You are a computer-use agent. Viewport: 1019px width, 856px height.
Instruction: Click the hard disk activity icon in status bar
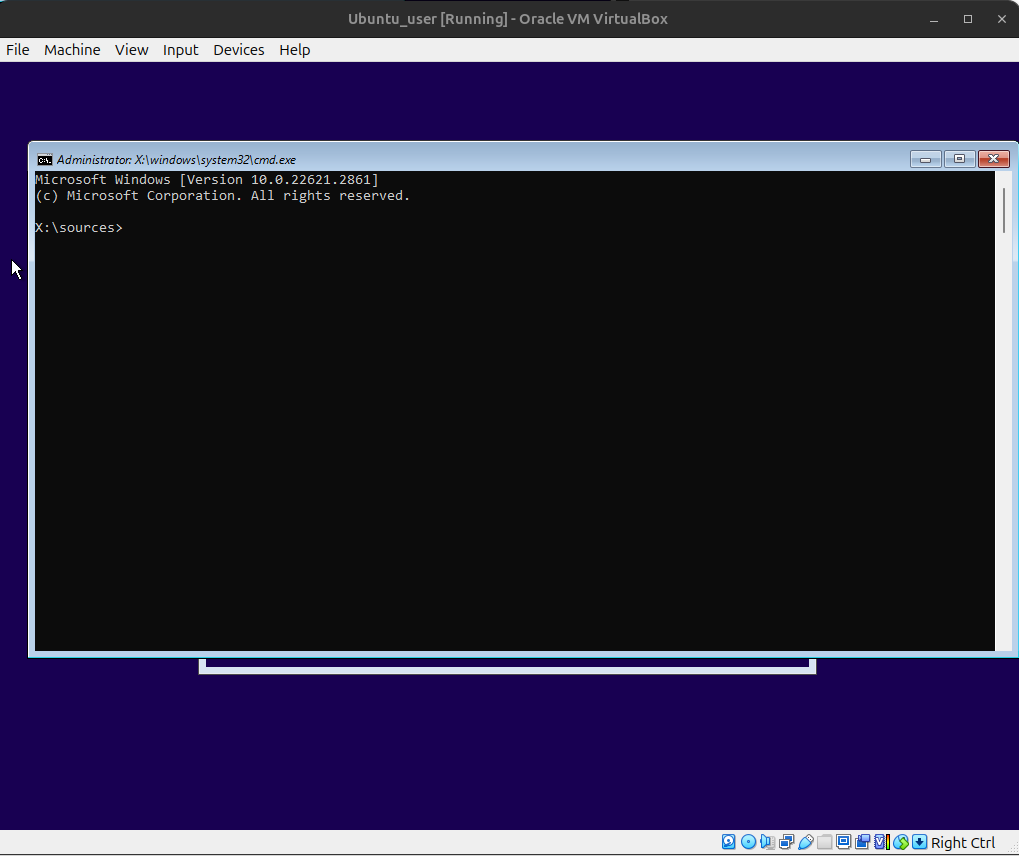click(x=729, y=842)
